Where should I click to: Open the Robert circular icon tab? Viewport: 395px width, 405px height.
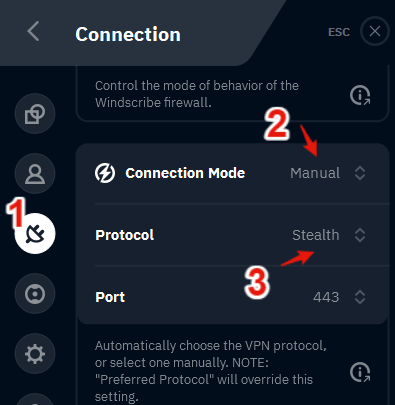pos(35,294)
